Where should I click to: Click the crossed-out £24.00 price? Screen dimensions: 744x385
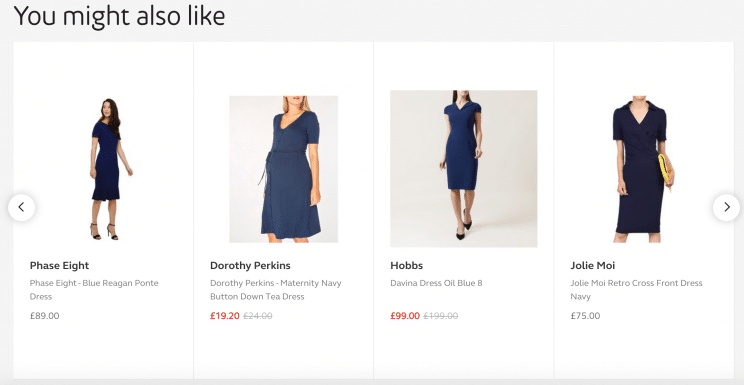click(x=258, y=316)
